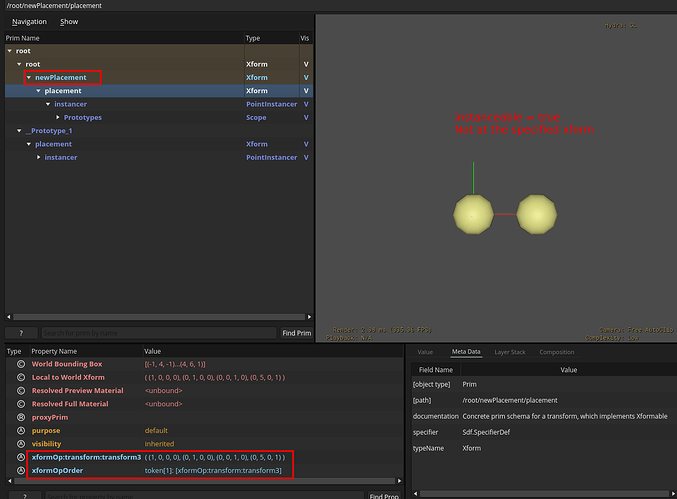Screen dimensions: 677x499
Task: Click the Find Prop button
Action: click(x=384, y=496)
